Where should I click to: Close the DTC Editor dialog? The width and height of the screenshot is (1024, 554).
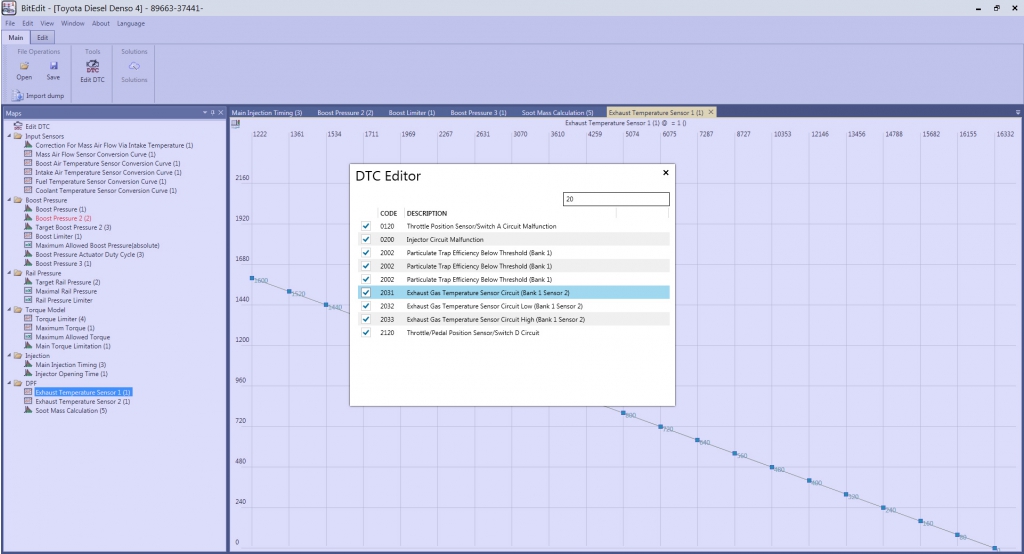pyautogui.click(x=665, y=172)
